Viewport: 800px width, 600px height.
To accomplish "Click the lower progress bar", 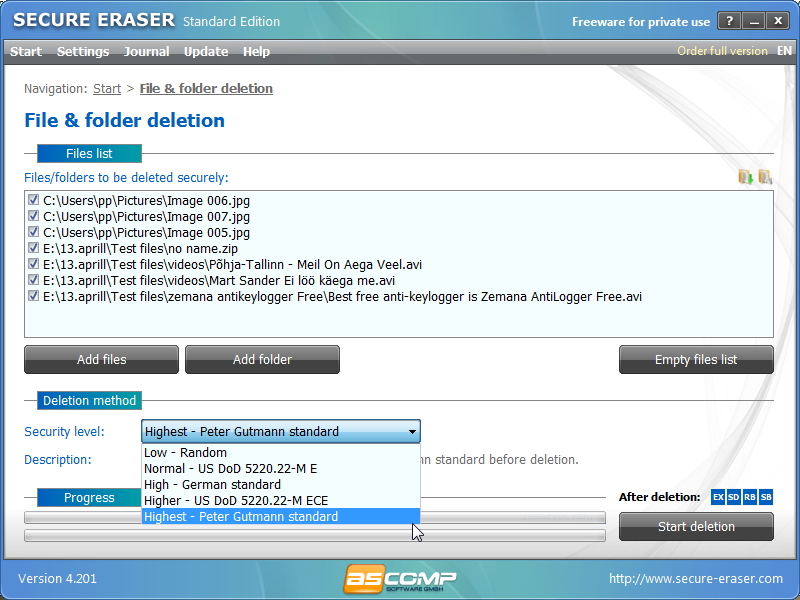I will pyautogui.click(x=315, y=535).
